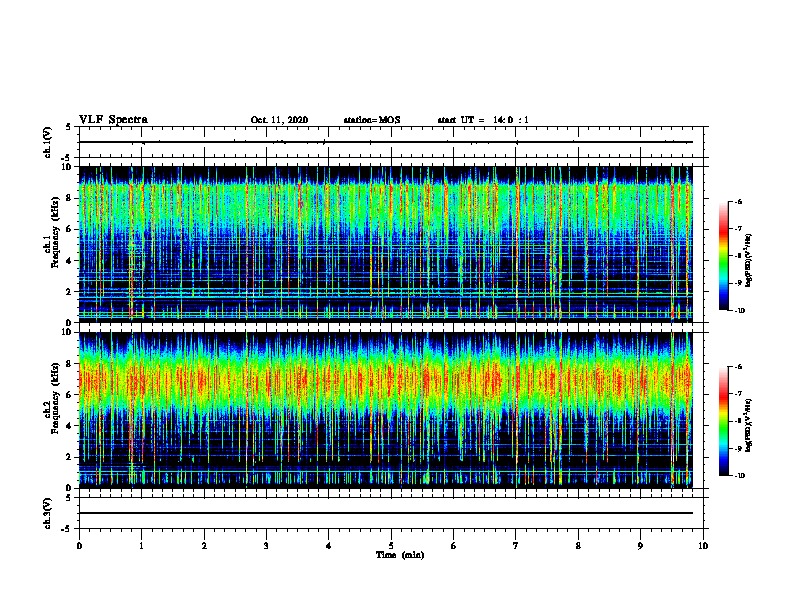Screen dimensions: 792x612
Task: Click the '-10' tick on ch.1 colorbar
Action: pyautogui.click(x=739, y=311)
